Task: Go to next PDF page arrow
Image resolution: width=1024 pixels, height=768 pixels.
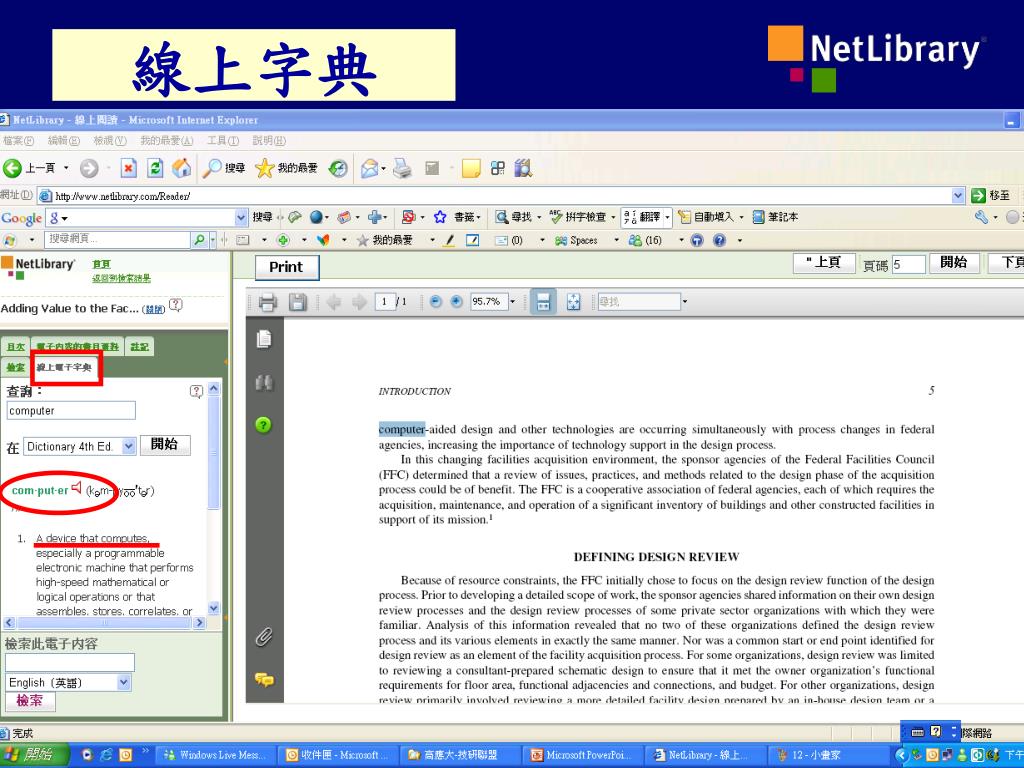Action: 359,302
